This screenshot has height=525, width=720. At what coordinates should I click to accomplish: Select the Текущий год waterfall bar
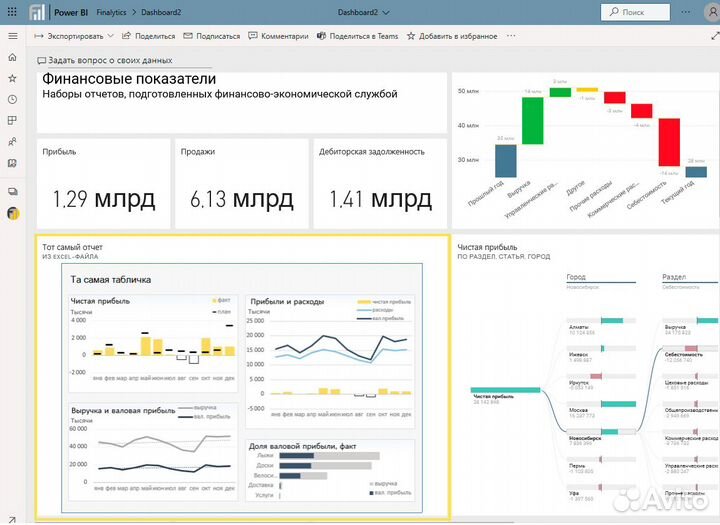(x=696, y=172)
